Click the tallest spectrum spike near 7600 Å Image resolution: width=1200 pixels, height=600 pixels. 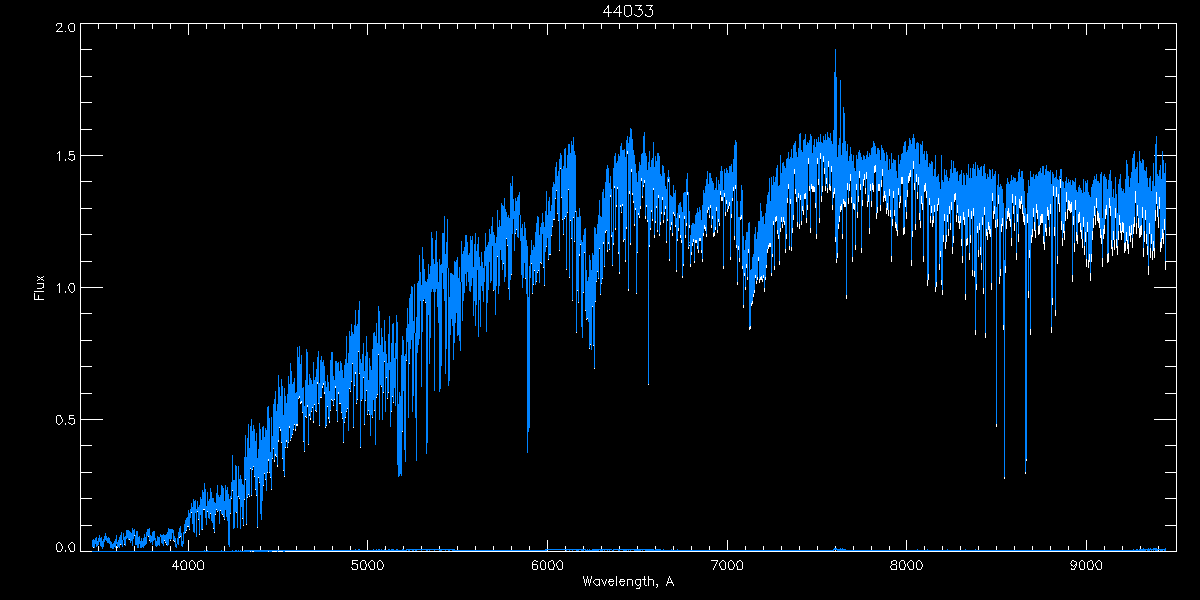(x=835, y=50)
